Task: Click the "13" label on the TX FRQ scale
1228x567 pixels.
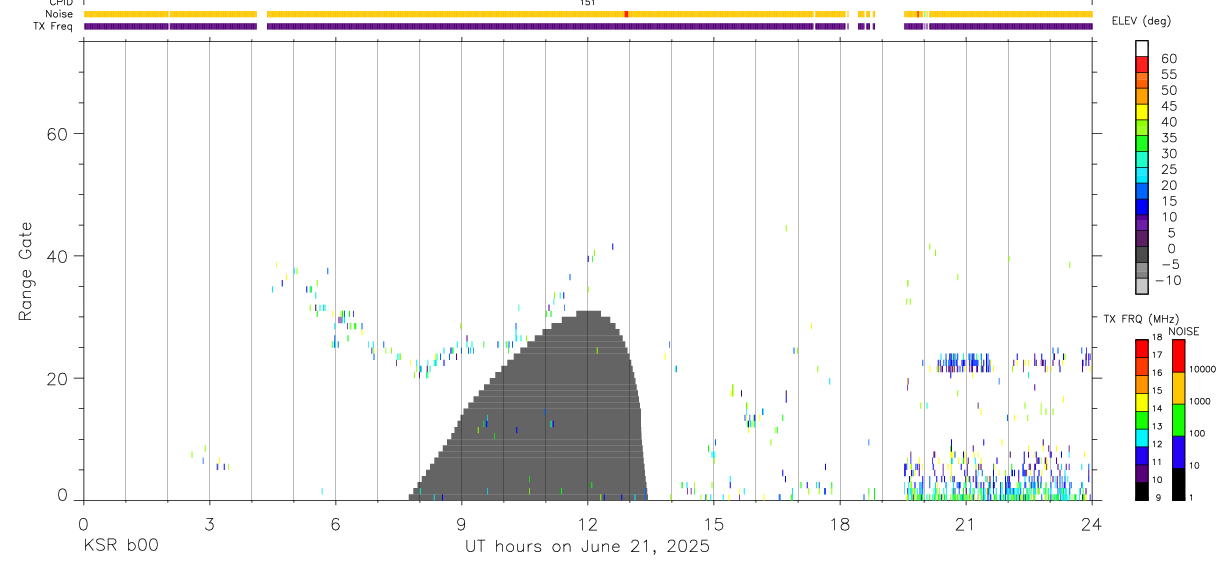Action: click(x=1157, y=426)
